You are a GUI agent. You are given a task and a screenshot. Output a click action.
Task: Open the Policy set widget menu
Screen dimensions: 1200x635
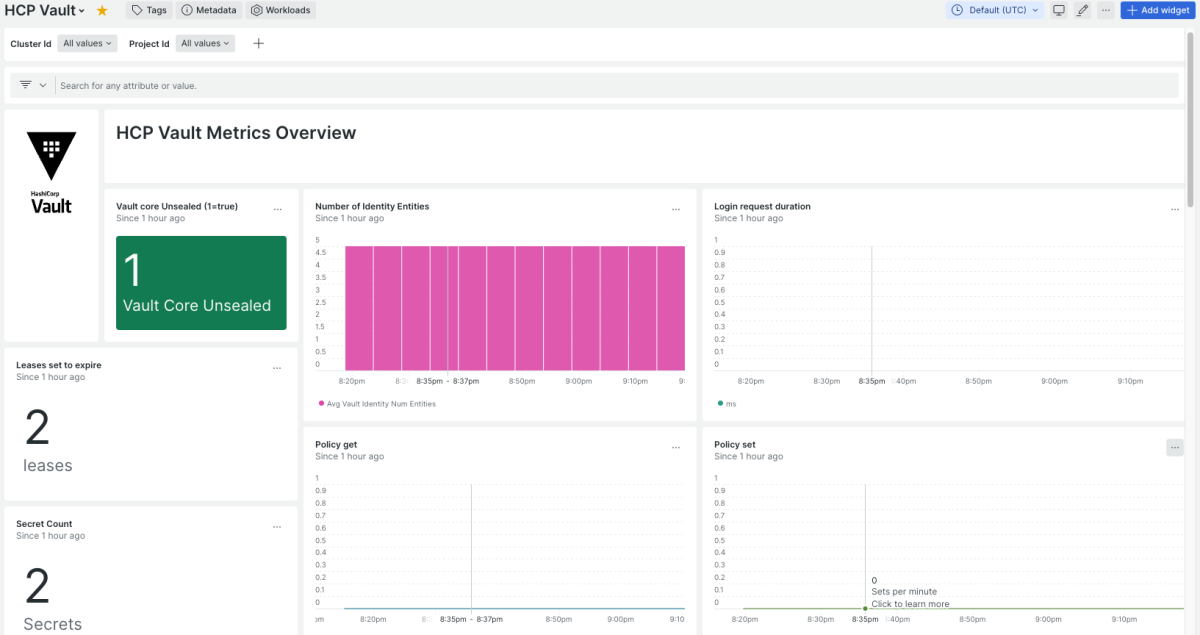1175,447
